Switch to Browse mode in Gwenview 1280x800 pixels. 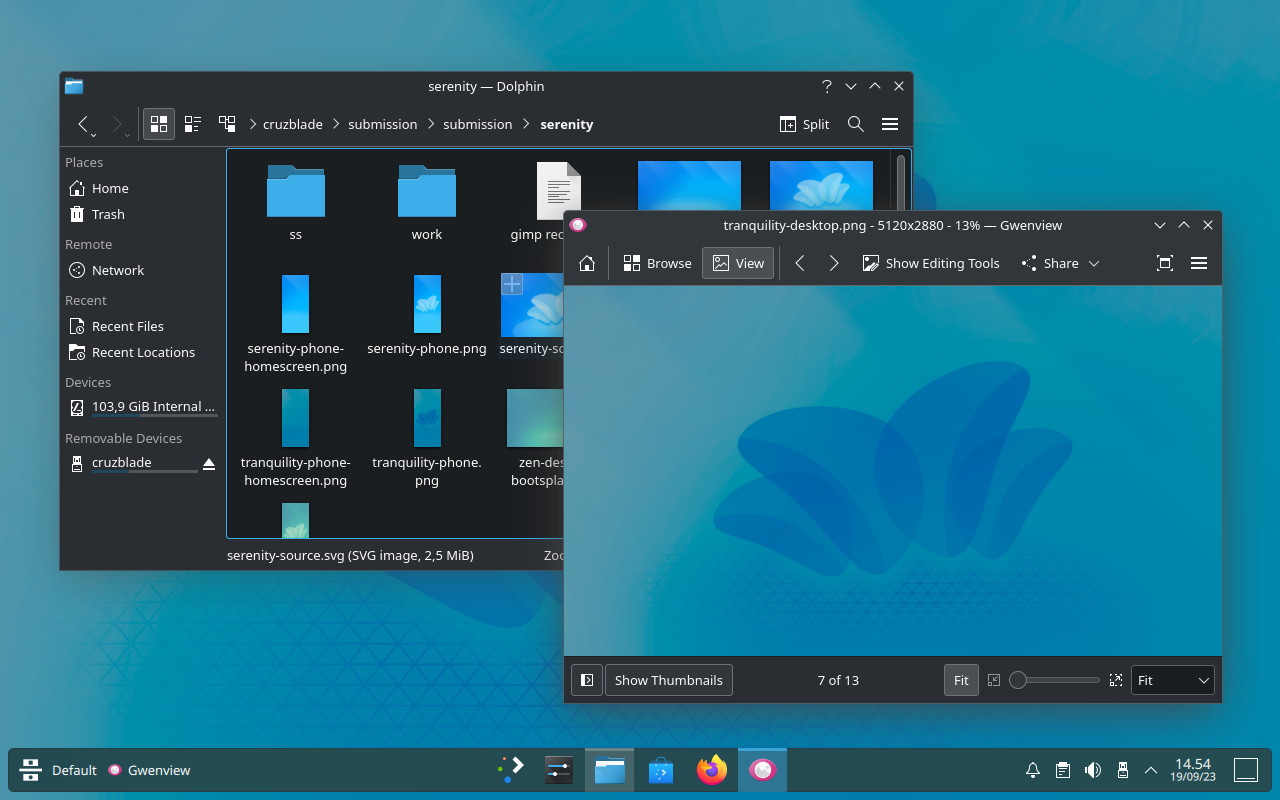click(x=656, y=263)
